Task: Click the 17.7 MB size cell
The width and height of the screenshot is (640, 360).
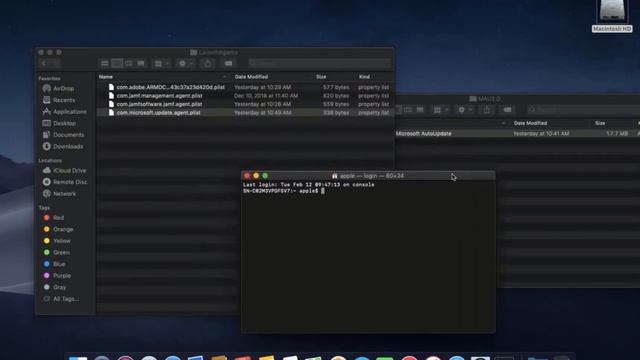Action: coord(617,133)
